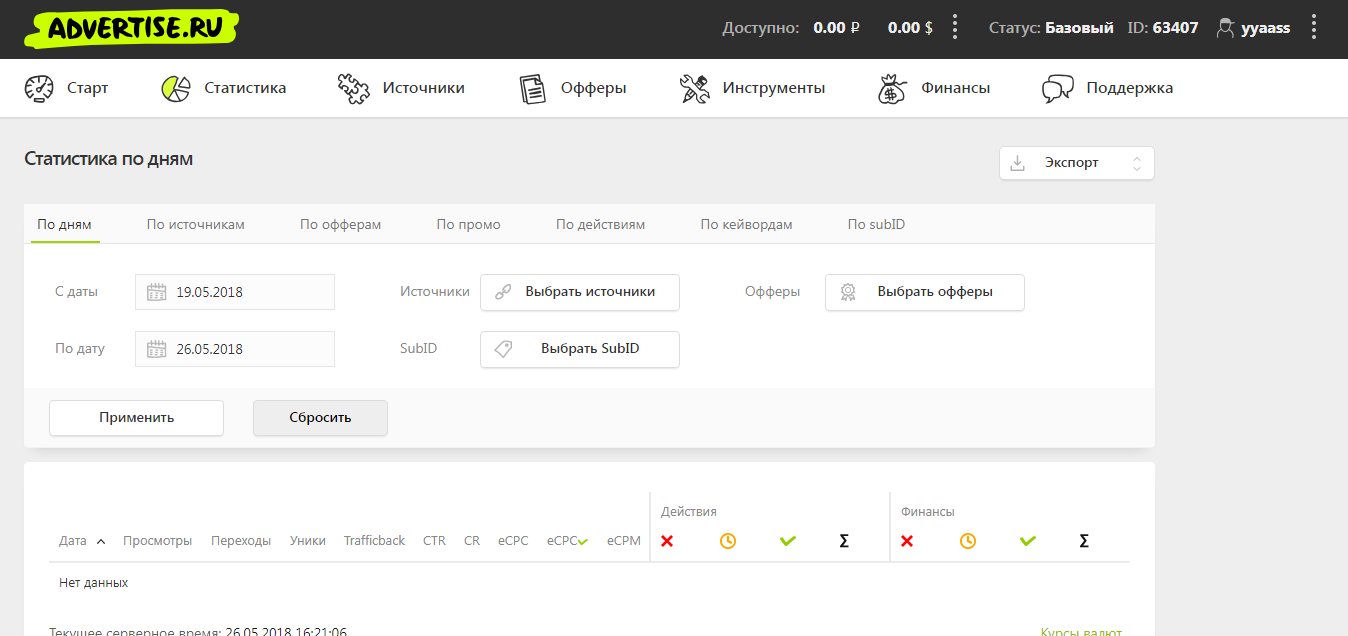Image resolution: width=1348 pixels, height=636 pixels.
Task: Click the sigma total under Действия
Action: click(844, 541)
